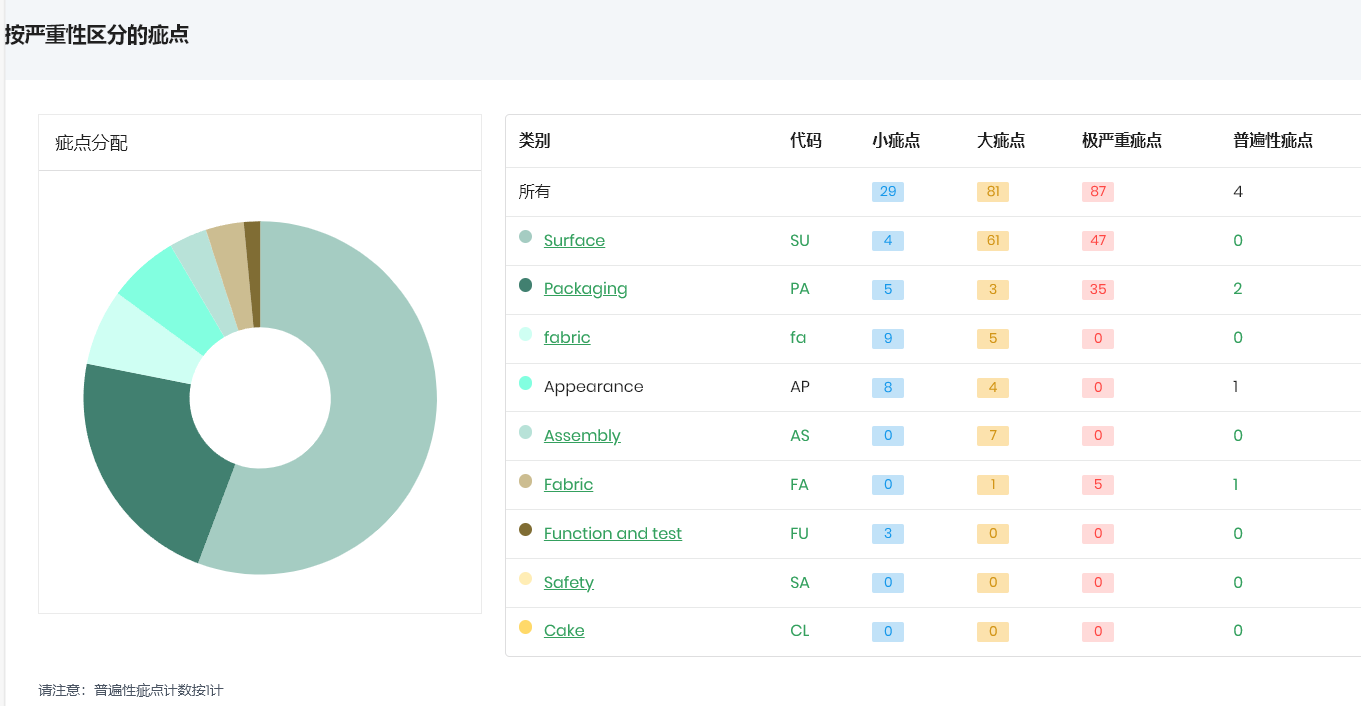
Task: Click the Safety legend color dot
Action: pos(525,578)
